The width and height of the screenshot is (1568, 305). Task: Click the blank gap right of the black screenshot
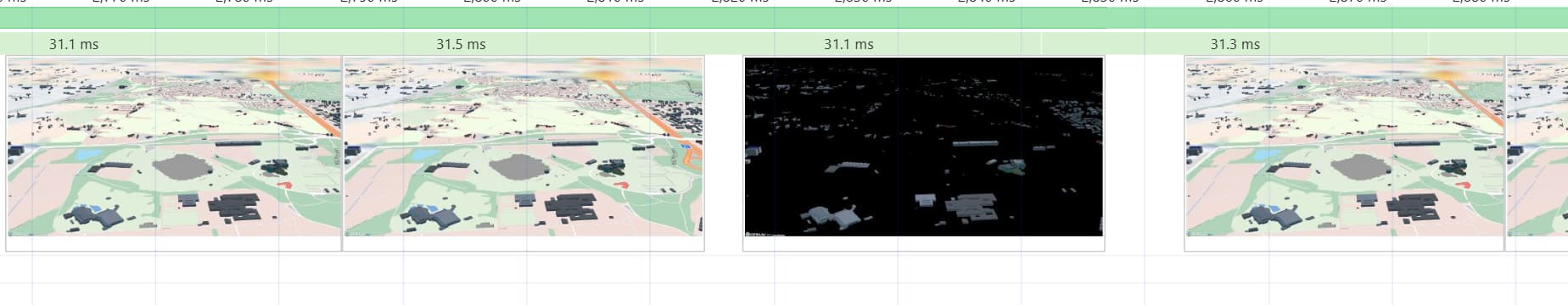1145,153
